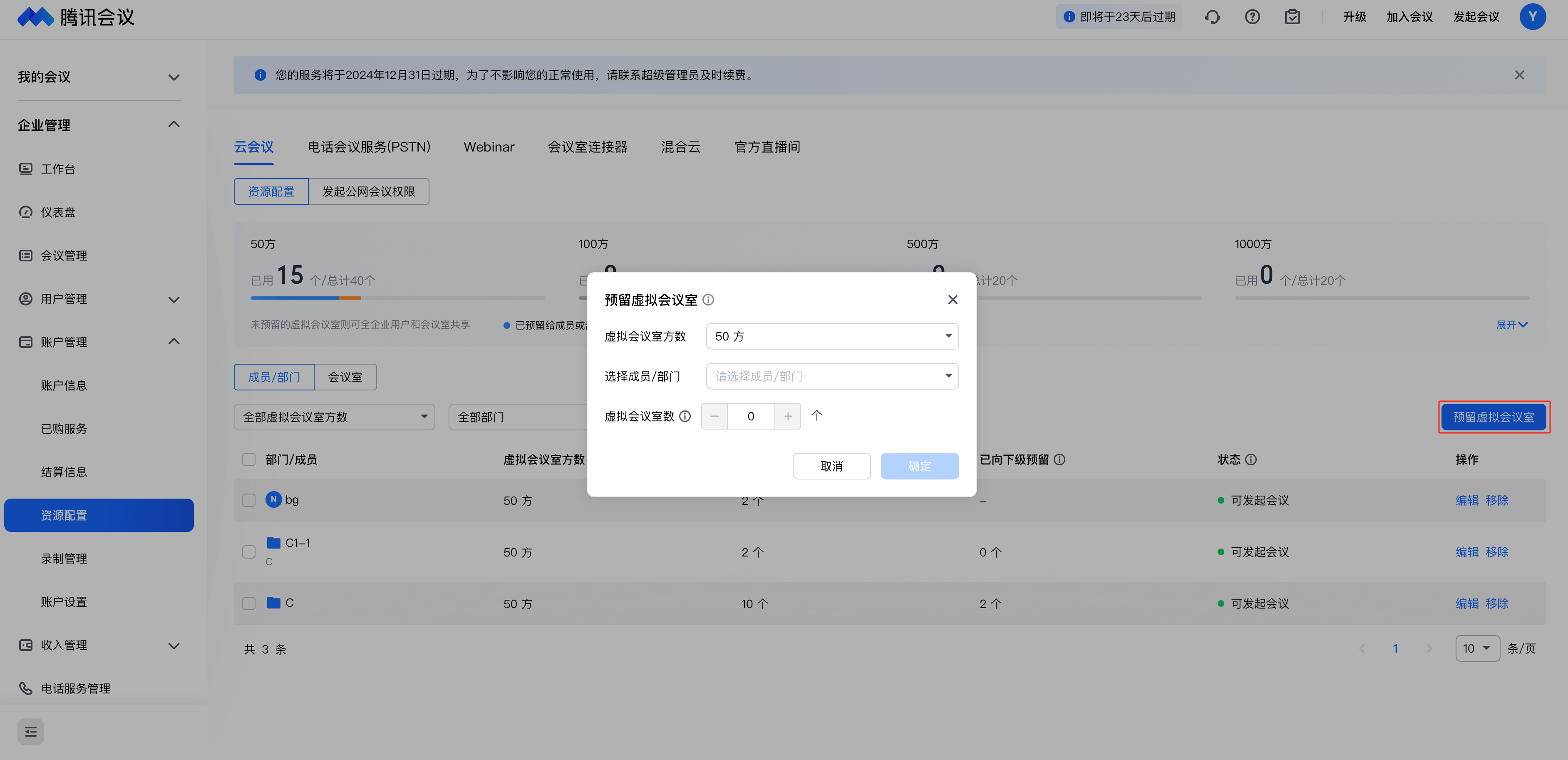Click 移除 link in C1-1 row
The height and width of the screenshot is (760, 1568).
point(1497,552)
